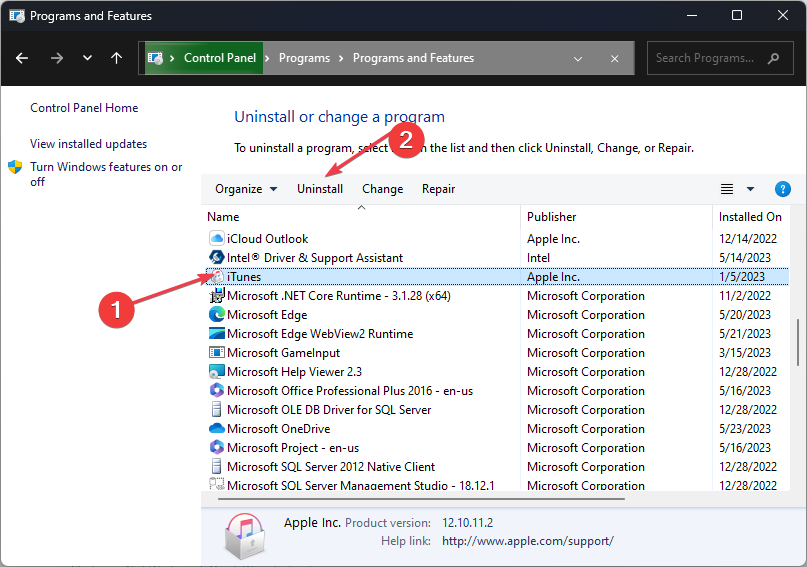Select Microsoft Edge WebView2 Runtime name
Screen dimensions: 807x567
pyautogui.click(x=320, y=334)
